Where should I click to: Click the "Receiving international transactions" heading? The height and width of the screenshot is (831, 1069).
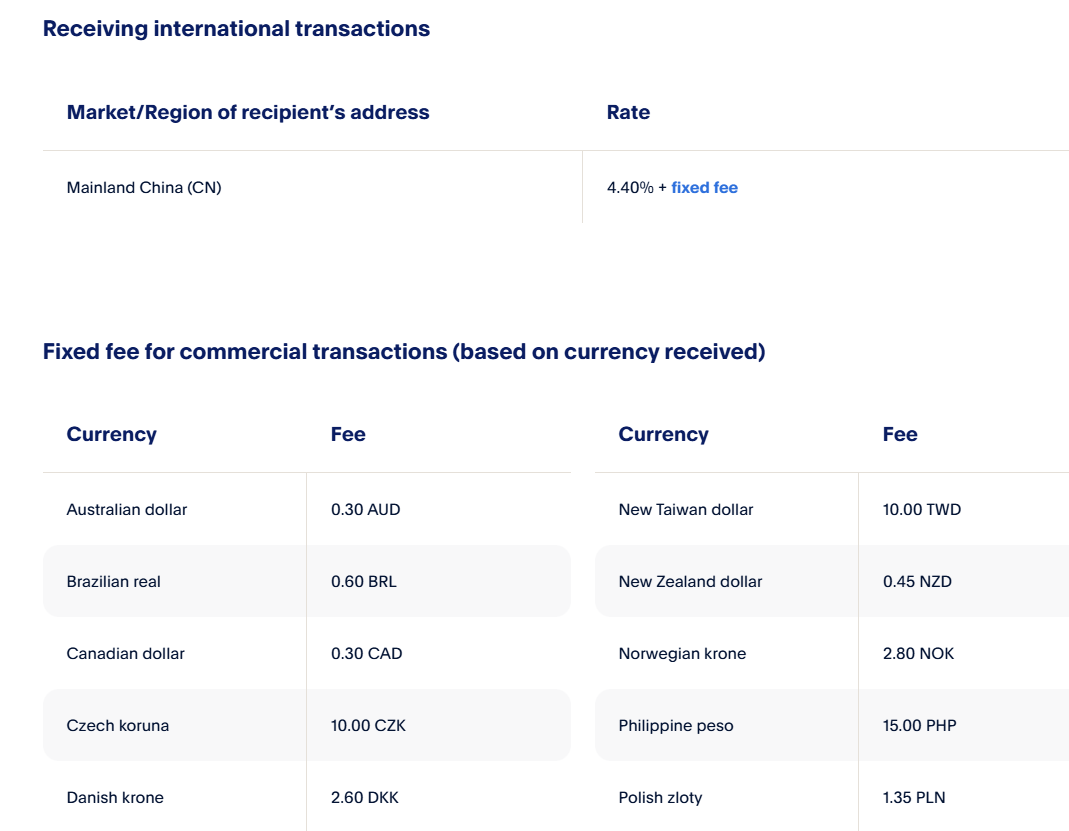click(x=236, y=29)
